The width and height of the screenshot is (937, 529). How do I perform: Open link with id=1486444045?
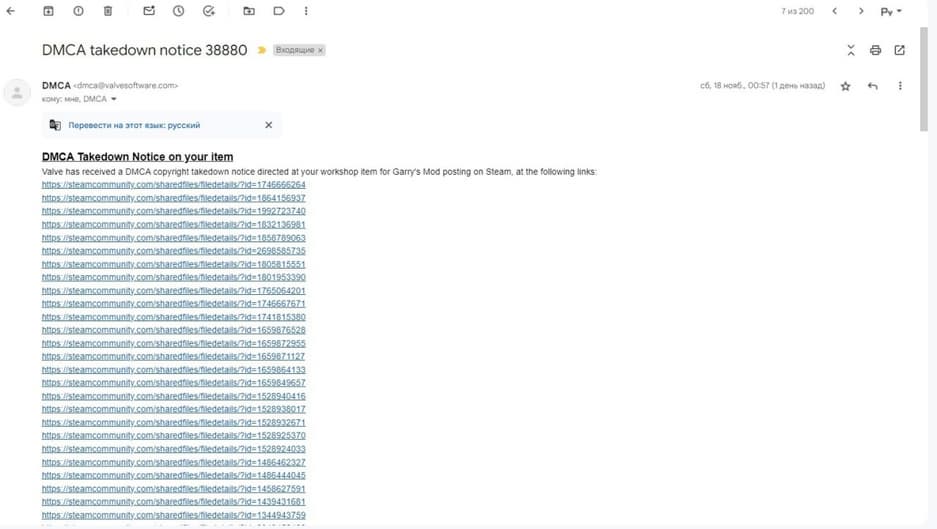(x=173, y=476)
